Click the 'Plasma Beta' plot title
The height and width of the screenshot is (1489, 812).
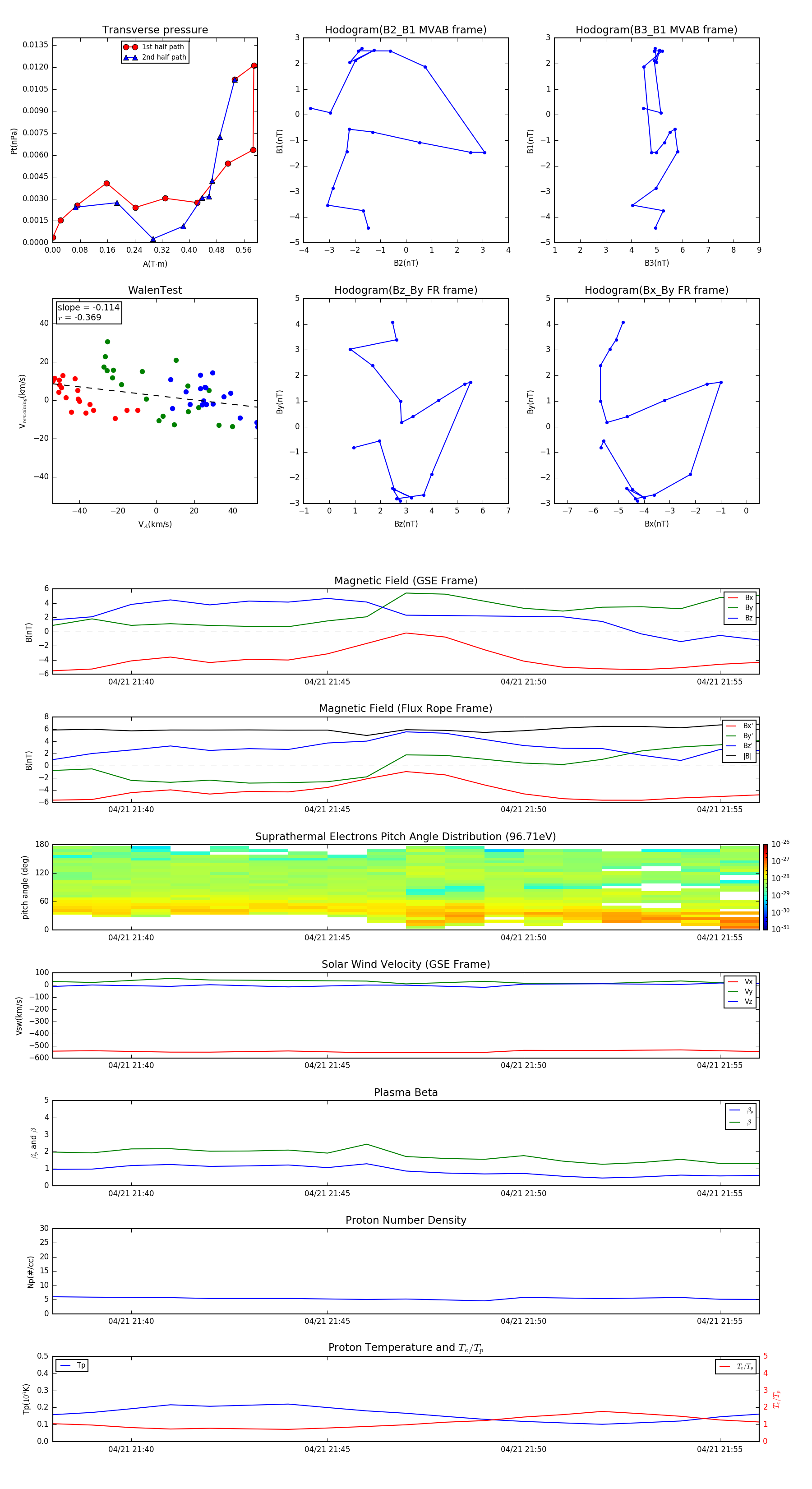(x=406, y=1092)
